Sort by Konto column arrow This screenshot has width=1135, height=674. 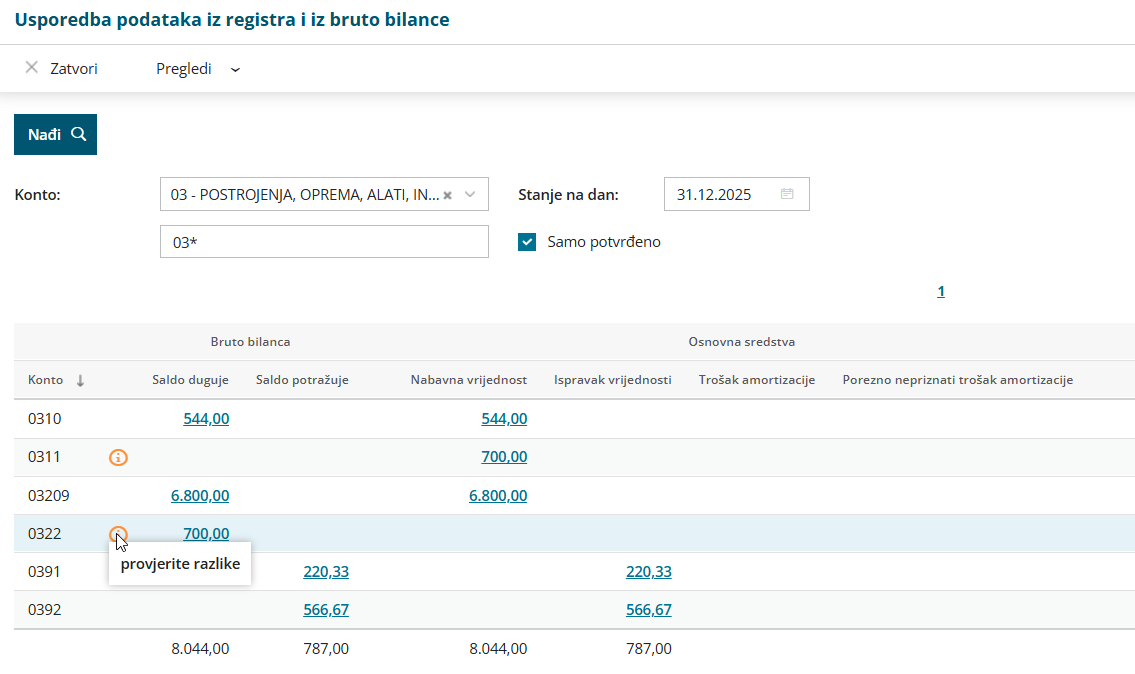click(81, 380)
